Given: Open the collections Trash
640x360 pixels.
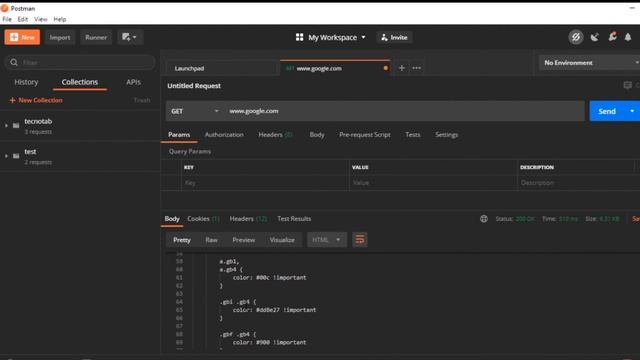Looking at the screenshot, I should pyautogui.click(x=142, y=100).
